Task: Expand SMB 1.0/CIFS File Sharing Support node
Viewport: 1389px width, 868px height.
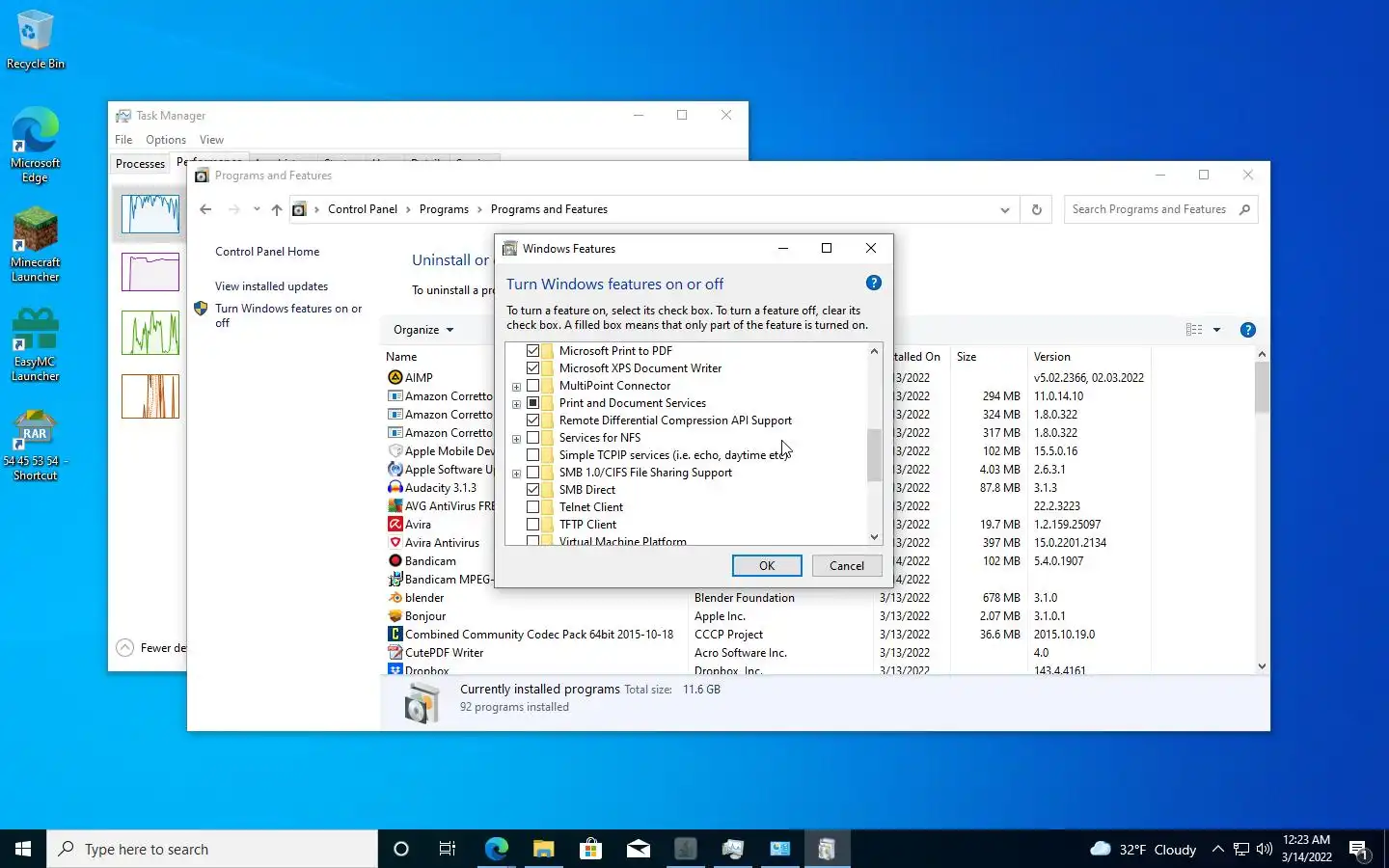Action: (516, 474)
